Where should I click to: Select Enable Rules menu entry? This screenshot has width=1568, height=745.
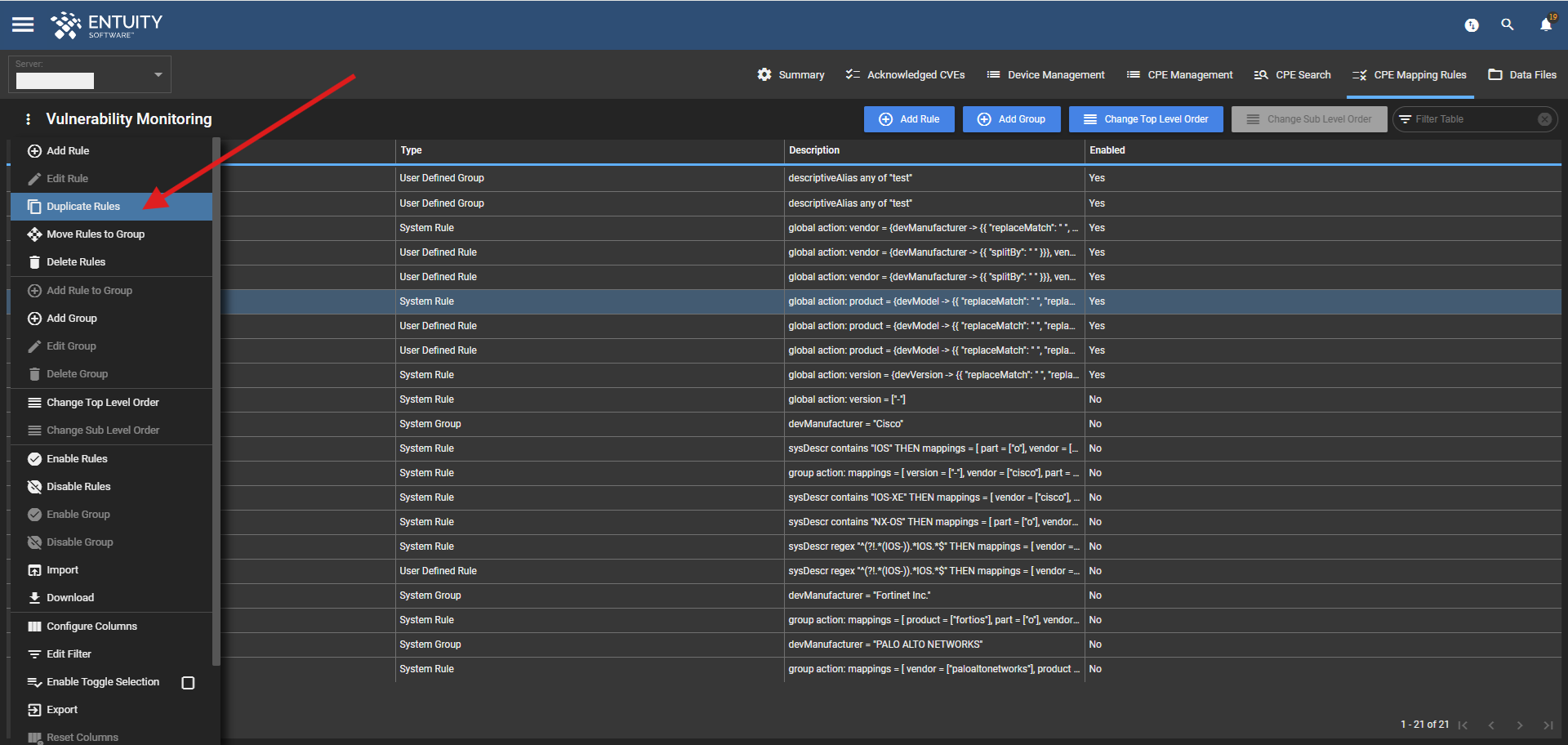[x=110, y=459]
